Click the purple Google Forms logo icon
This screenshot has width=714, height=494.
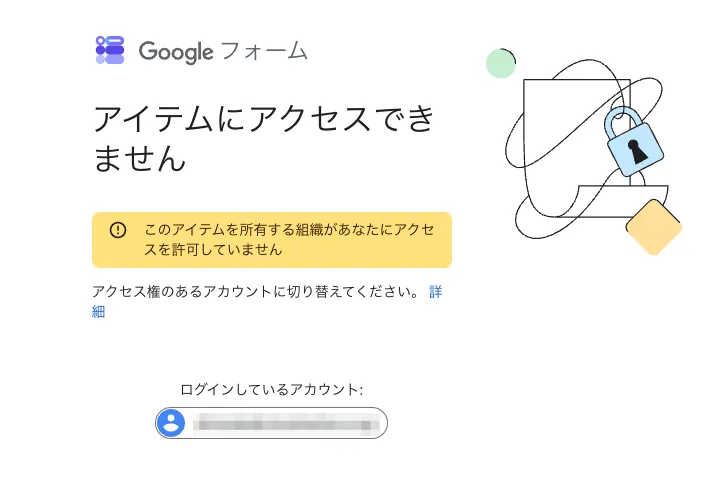point(110,50)
